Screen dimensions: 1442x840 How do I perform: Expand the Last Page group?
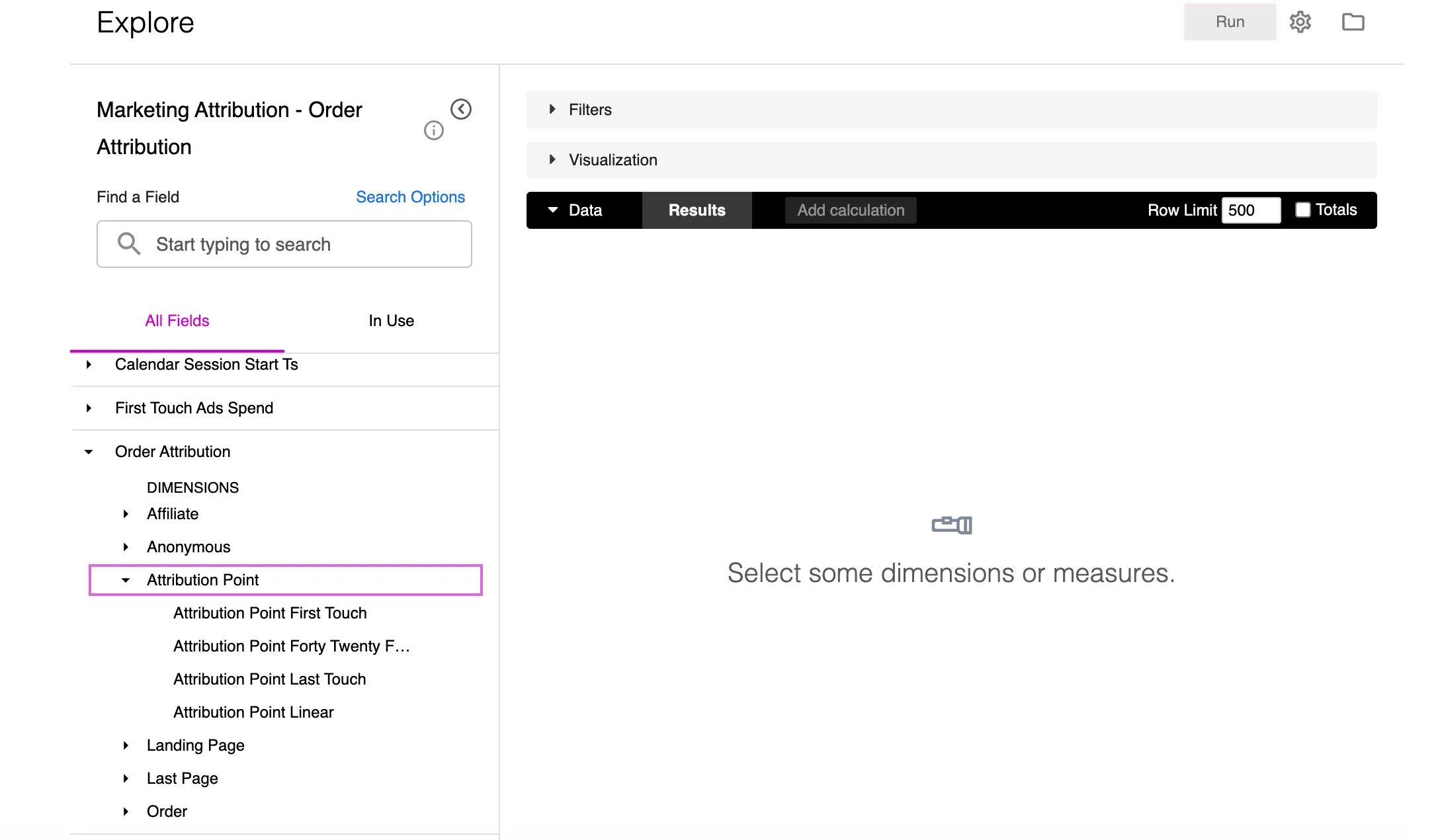pyautogui.click(x=126, y=778)
